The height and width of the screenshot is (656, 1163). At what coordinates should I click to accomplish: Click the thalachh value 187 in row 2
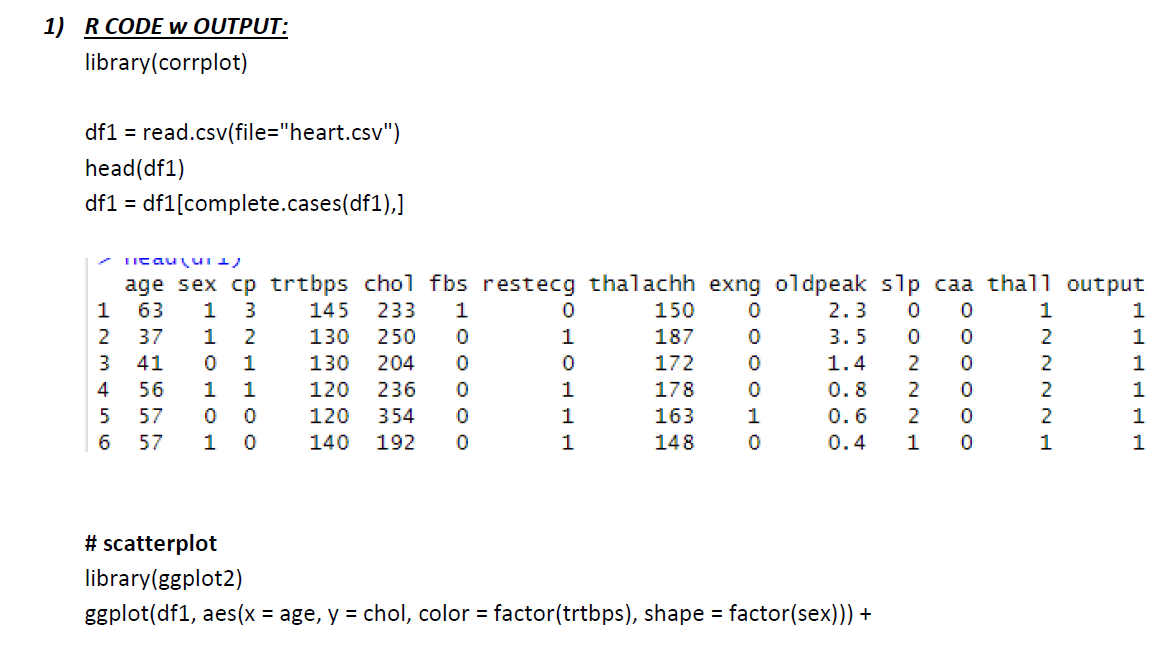tap(674, 337)
